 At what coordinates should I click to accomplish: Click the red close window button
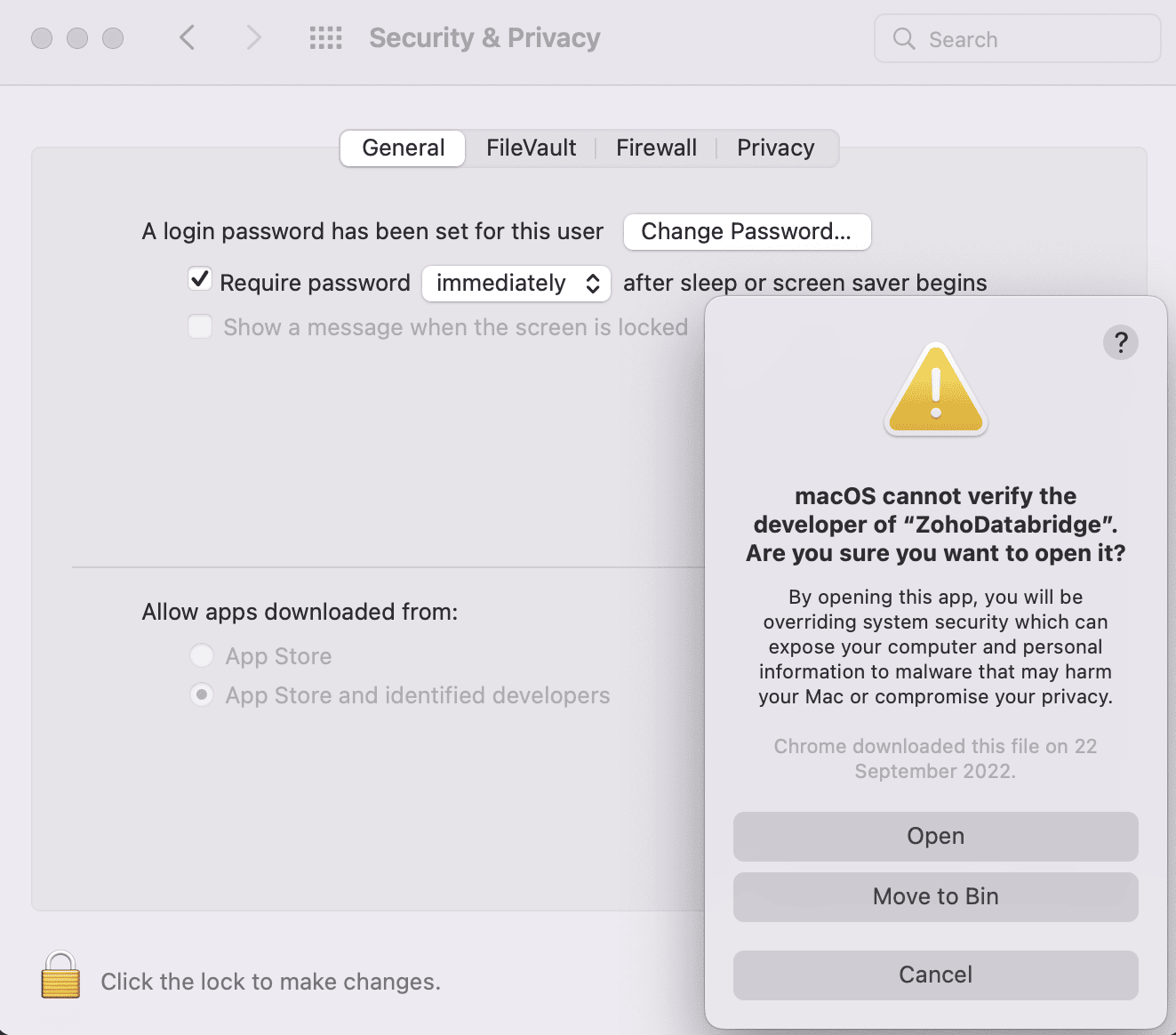click(42, 38)
